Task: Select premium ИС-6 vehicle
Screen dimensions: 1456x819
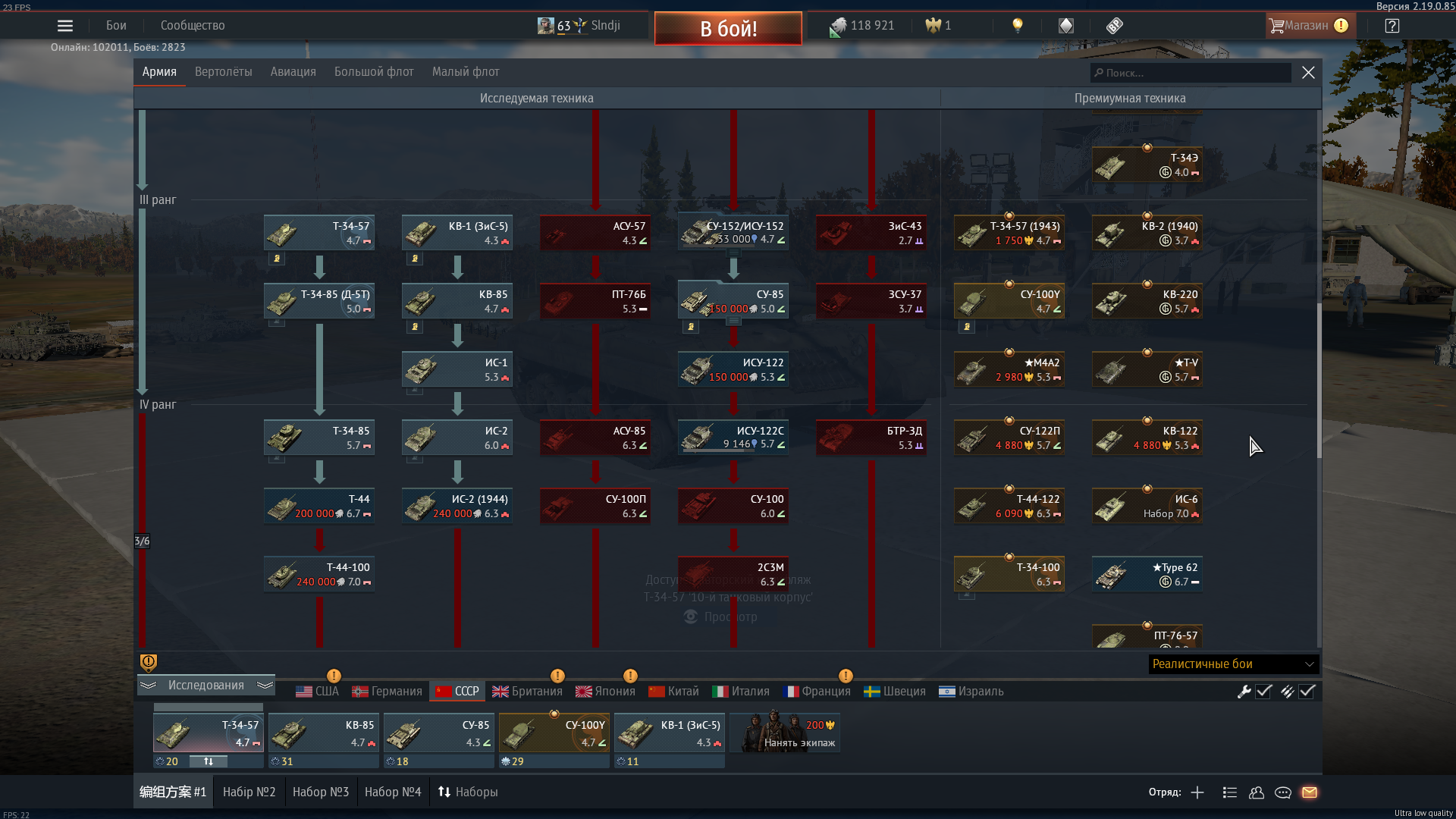Action: (1147, 506)
